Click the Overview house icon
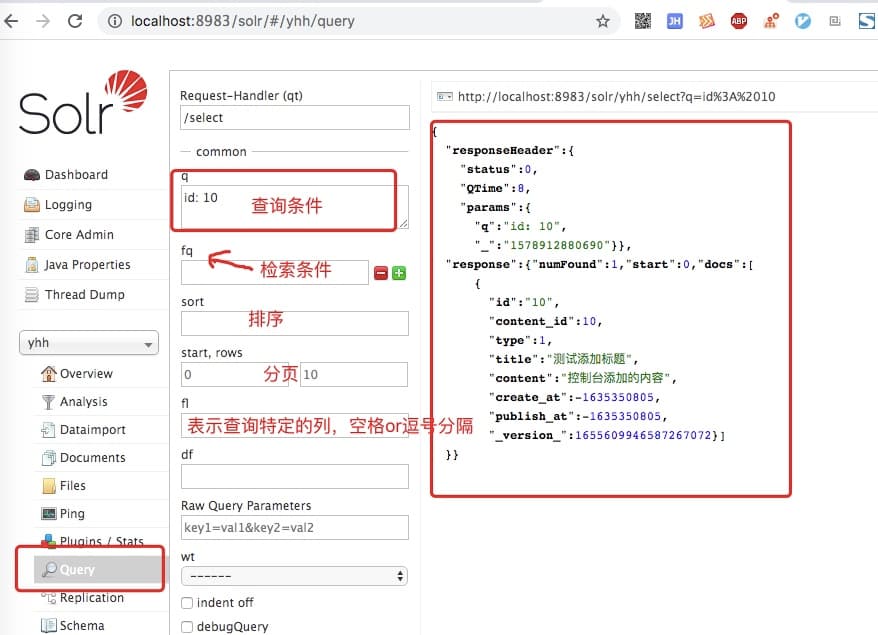 click(x=49, y=373)
